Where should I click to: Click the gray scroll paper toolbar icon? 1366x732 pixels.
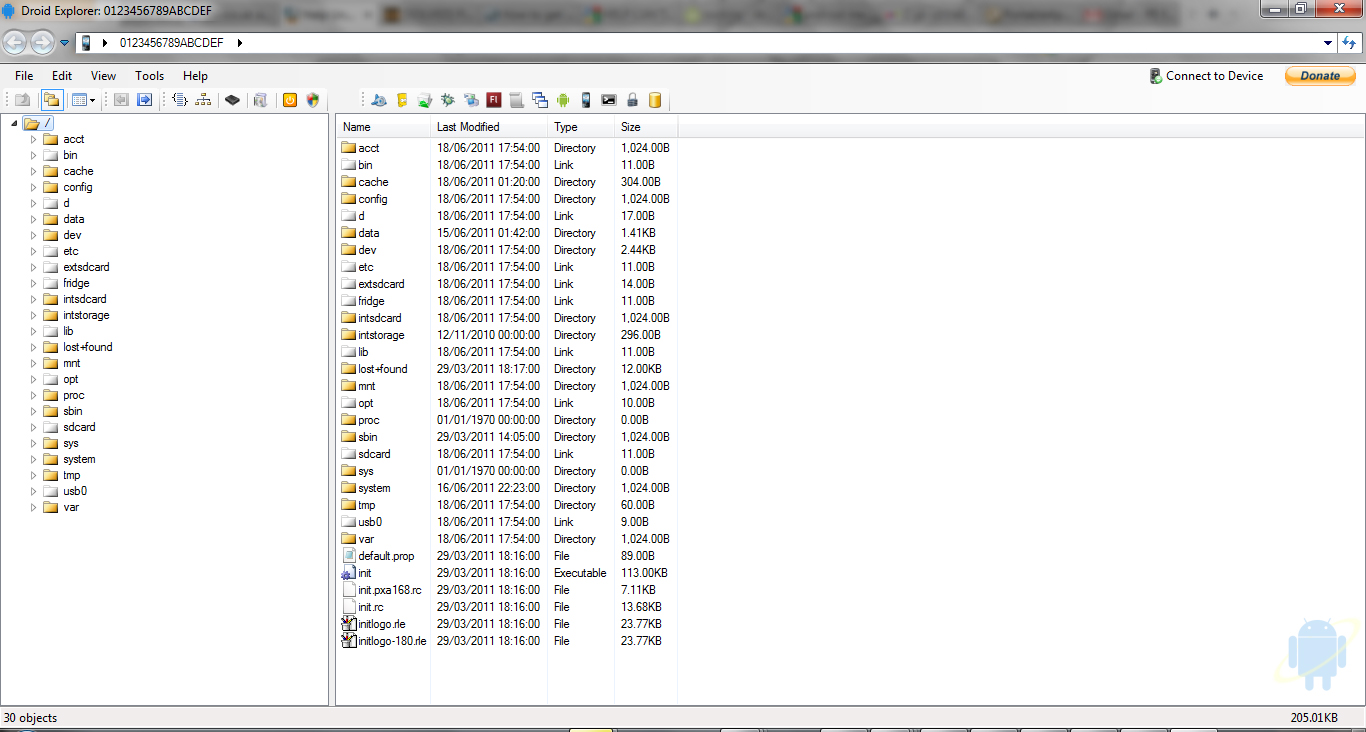click(x=517, y=100)
